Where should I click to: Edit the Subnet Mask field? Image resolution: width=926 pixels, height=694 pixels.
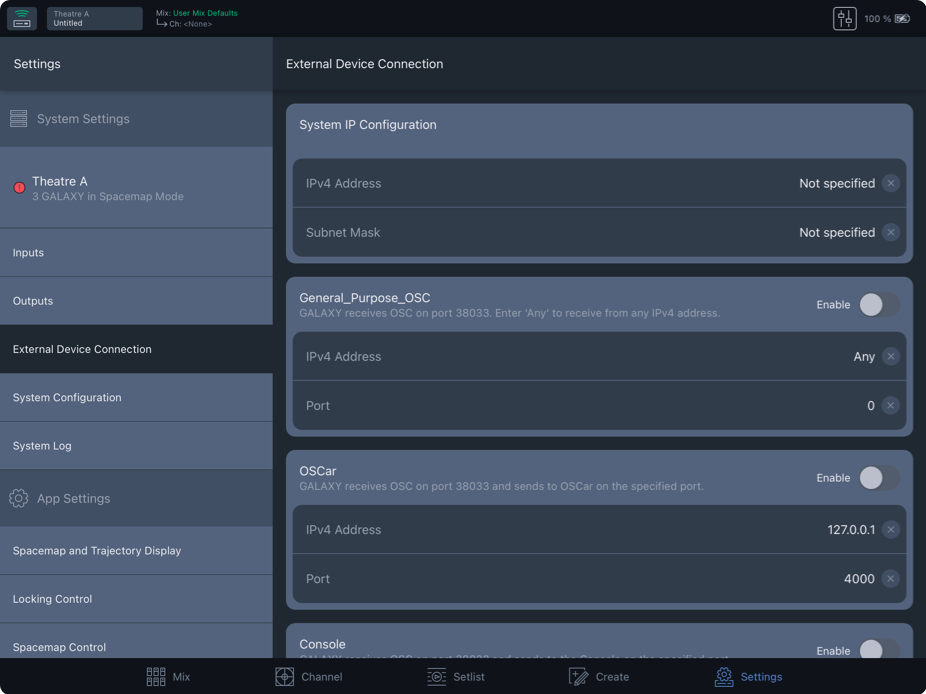[599, 232]
